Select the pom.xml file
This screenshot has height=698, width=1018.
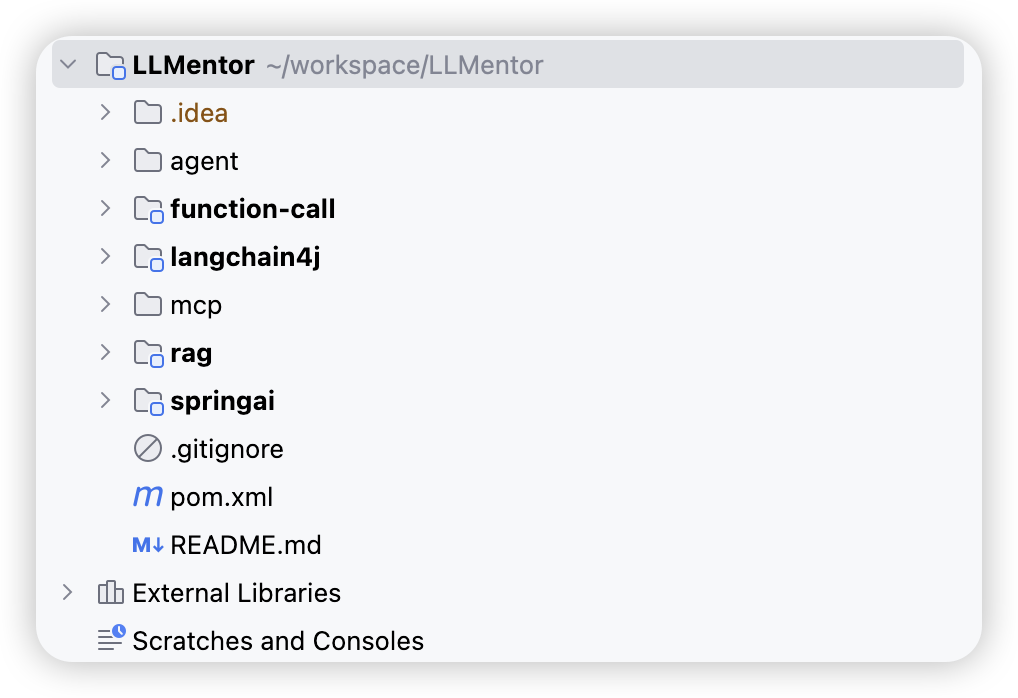[221, 497]
